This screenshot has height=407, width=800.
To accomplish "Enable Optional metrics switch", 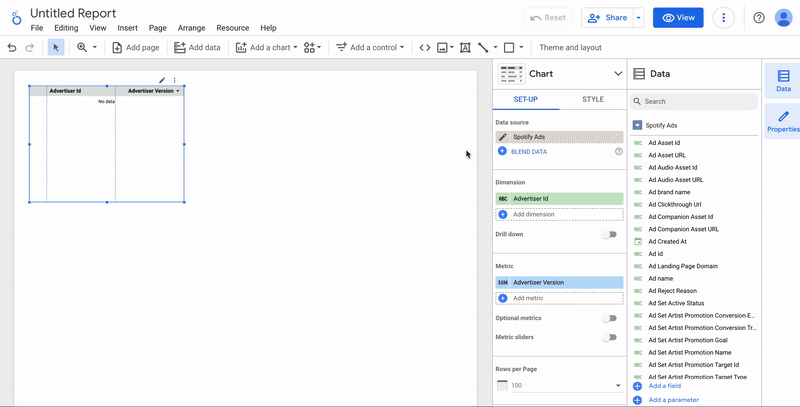I will pos(608,318).
